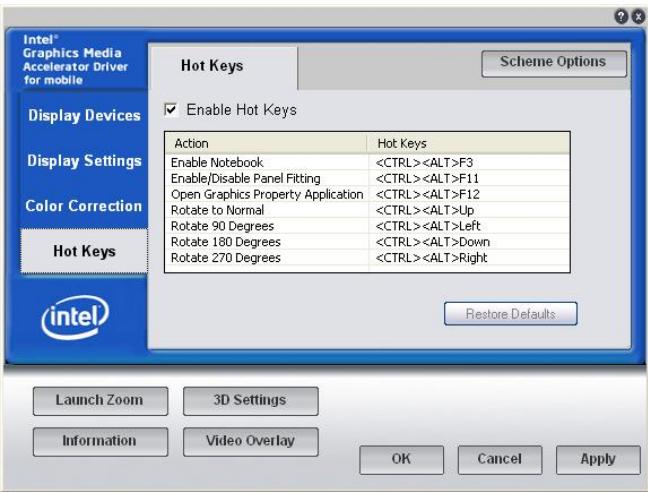Click the <CTRL><ALT>Down hot key cell
Viewport: 648px width, 492px height.
pyautogui.click(x=469, y=242)
